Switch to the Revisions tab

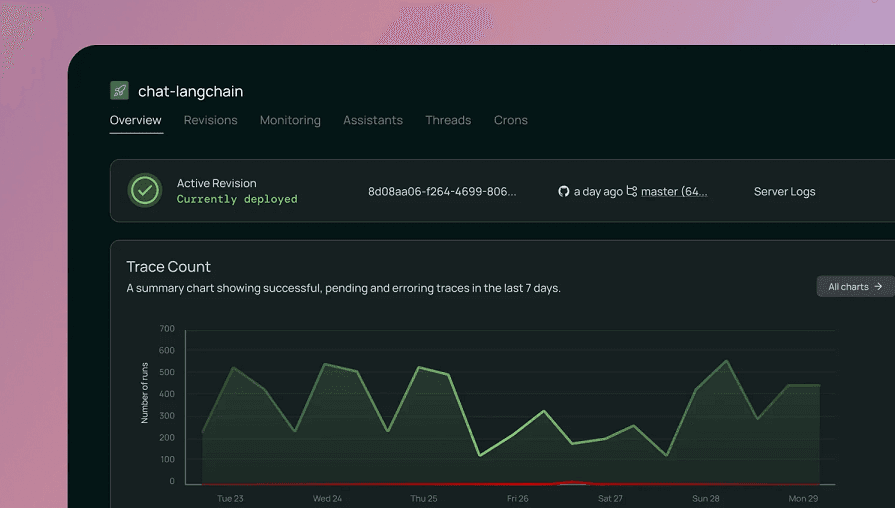pos(210,120)
